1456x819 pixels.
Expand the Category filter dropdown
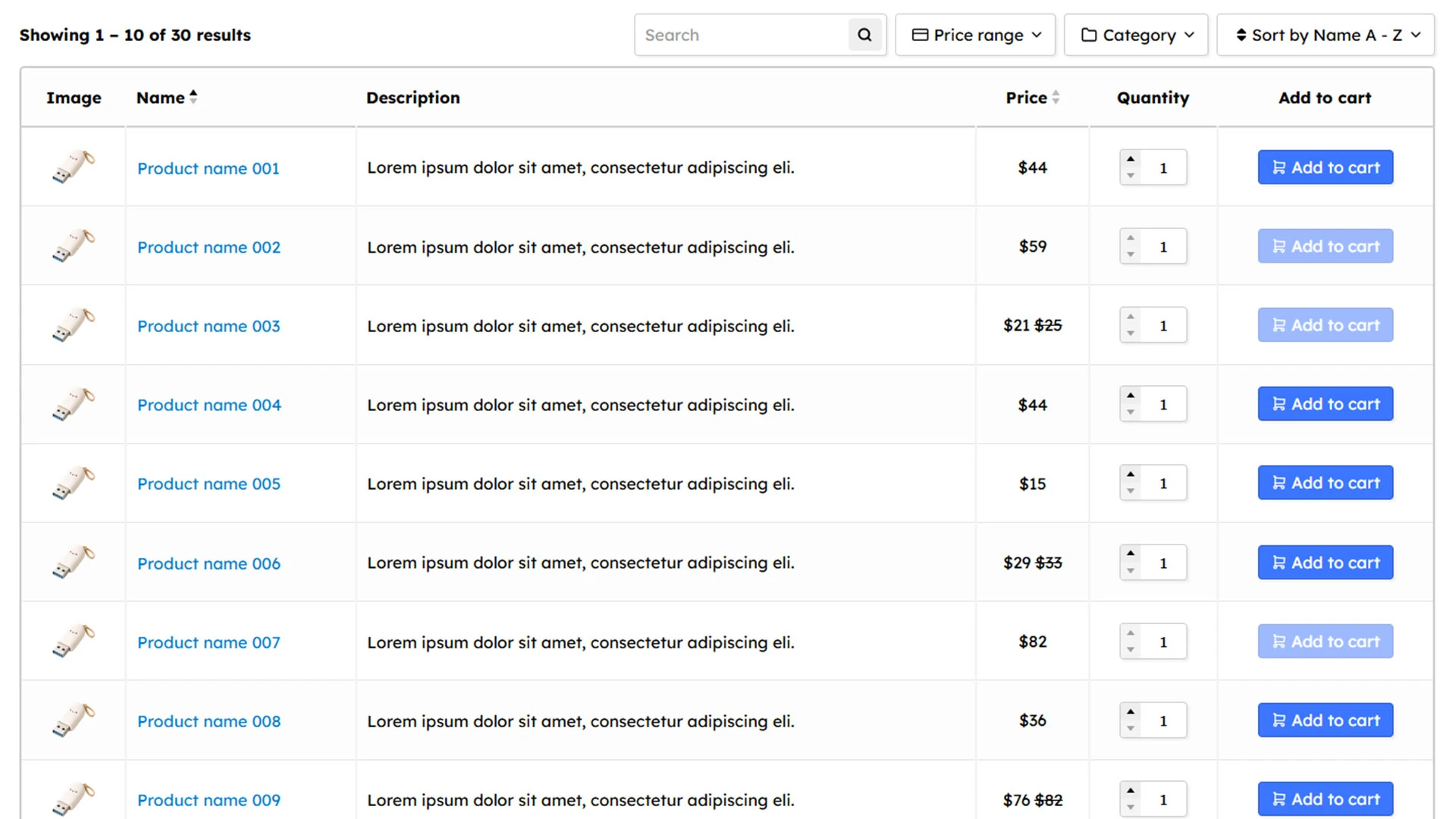click(1136, 35)
